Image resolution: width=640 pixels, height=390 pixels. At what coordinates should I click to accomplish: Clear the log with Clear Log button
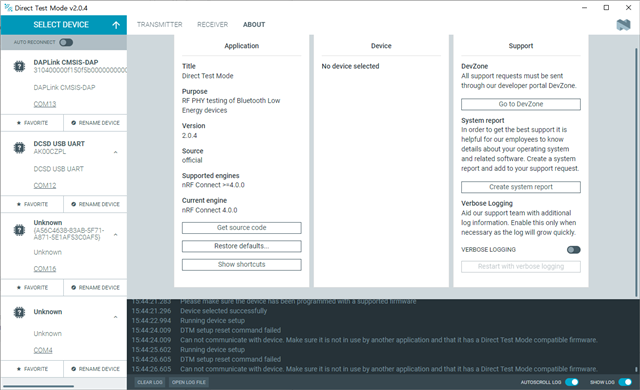pos(150,382)
